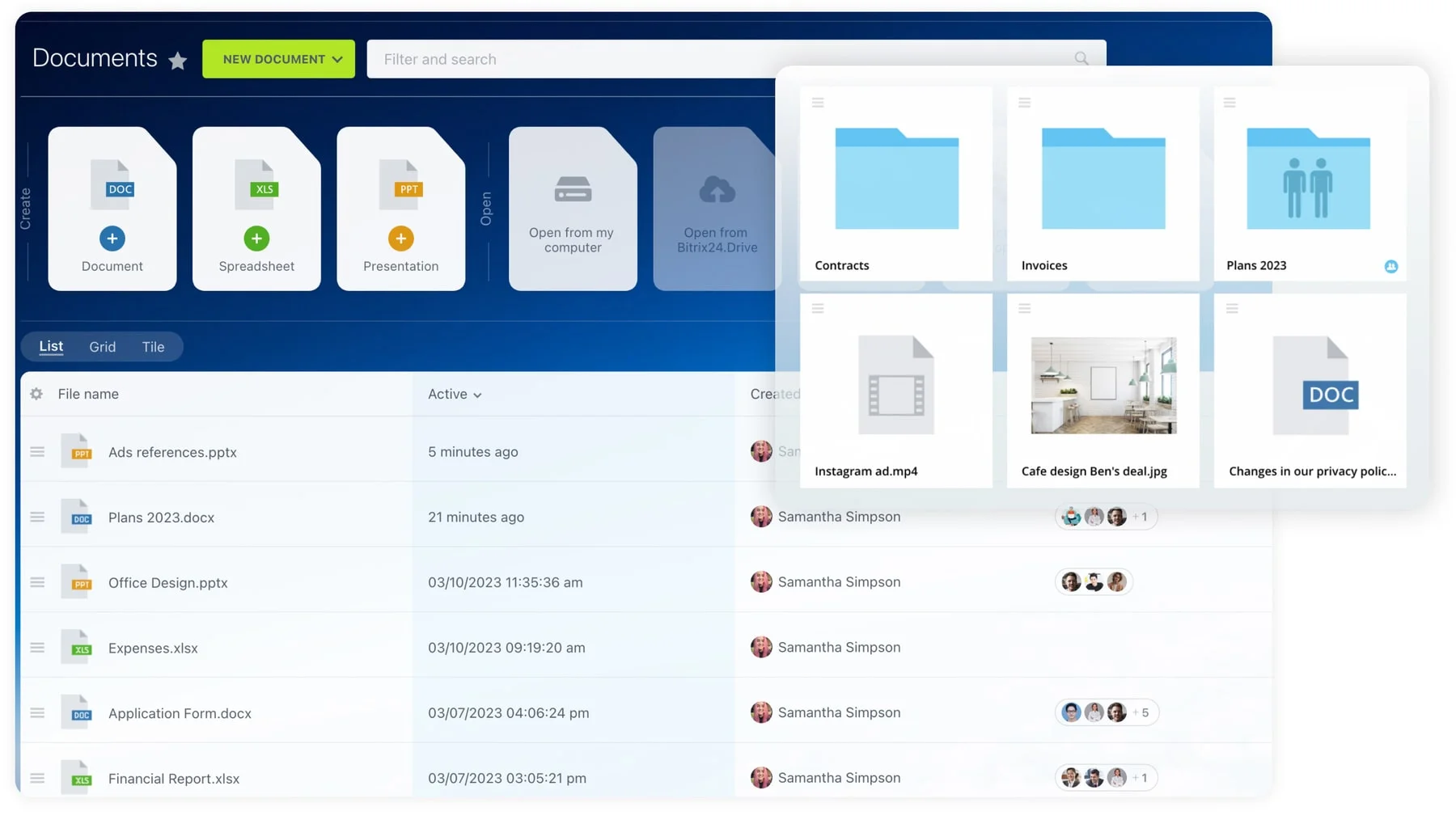
Task: Switch to the Grid view tab
Action: pos(102,347)
